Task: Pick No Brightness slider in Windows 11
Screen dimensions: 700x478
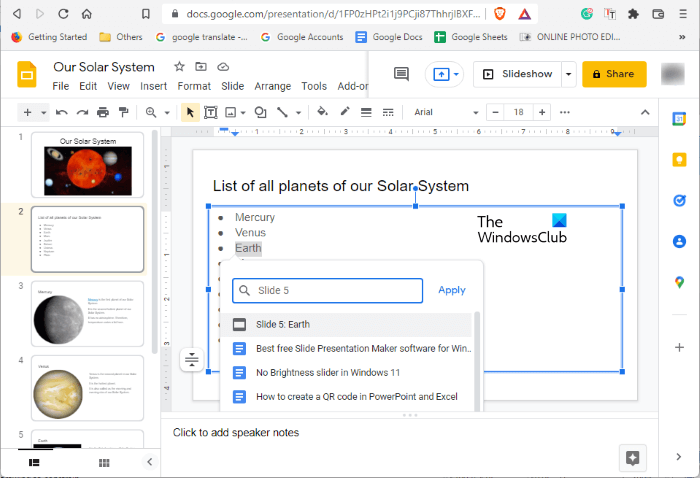Action: point(346,373)
